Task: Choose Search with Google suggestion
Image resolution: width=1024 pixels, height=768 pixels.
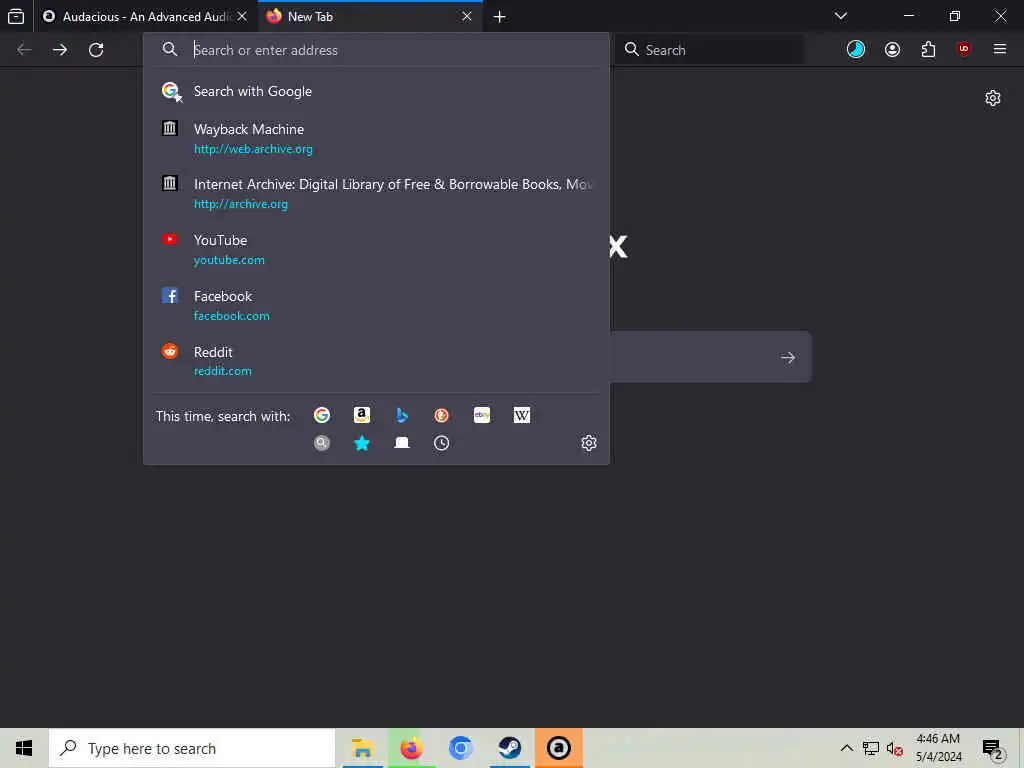Action: point(377,91)
